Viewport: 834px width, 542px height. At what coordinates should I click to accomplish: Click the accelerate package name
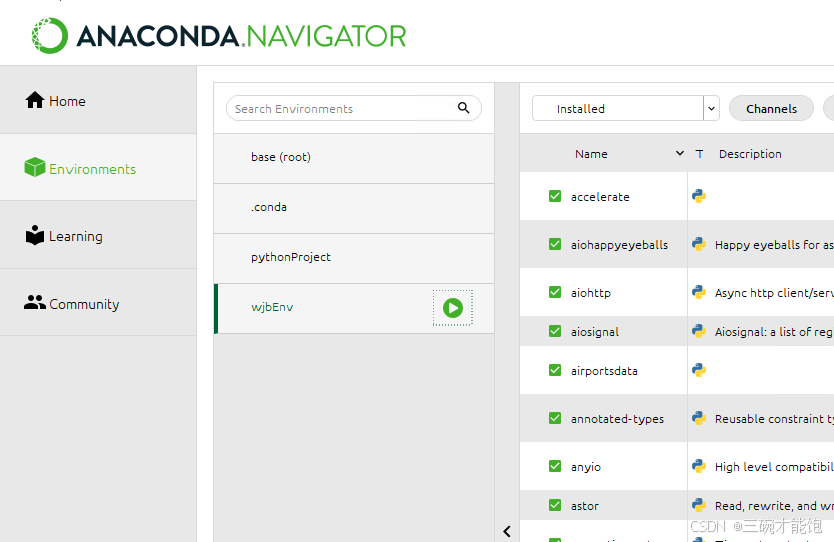coord(600,197)
